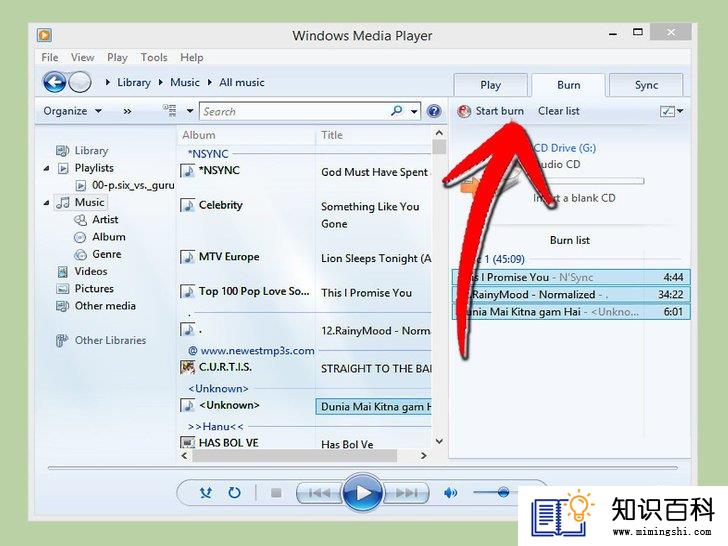
Task: Click Clear list button
Action: pos(559,111)
